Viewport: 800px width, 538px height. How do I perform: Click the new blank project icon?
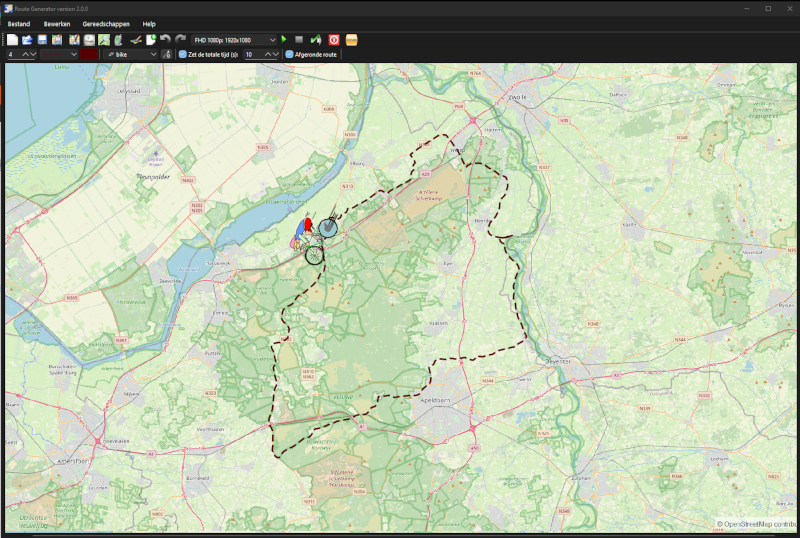(13, 40)
